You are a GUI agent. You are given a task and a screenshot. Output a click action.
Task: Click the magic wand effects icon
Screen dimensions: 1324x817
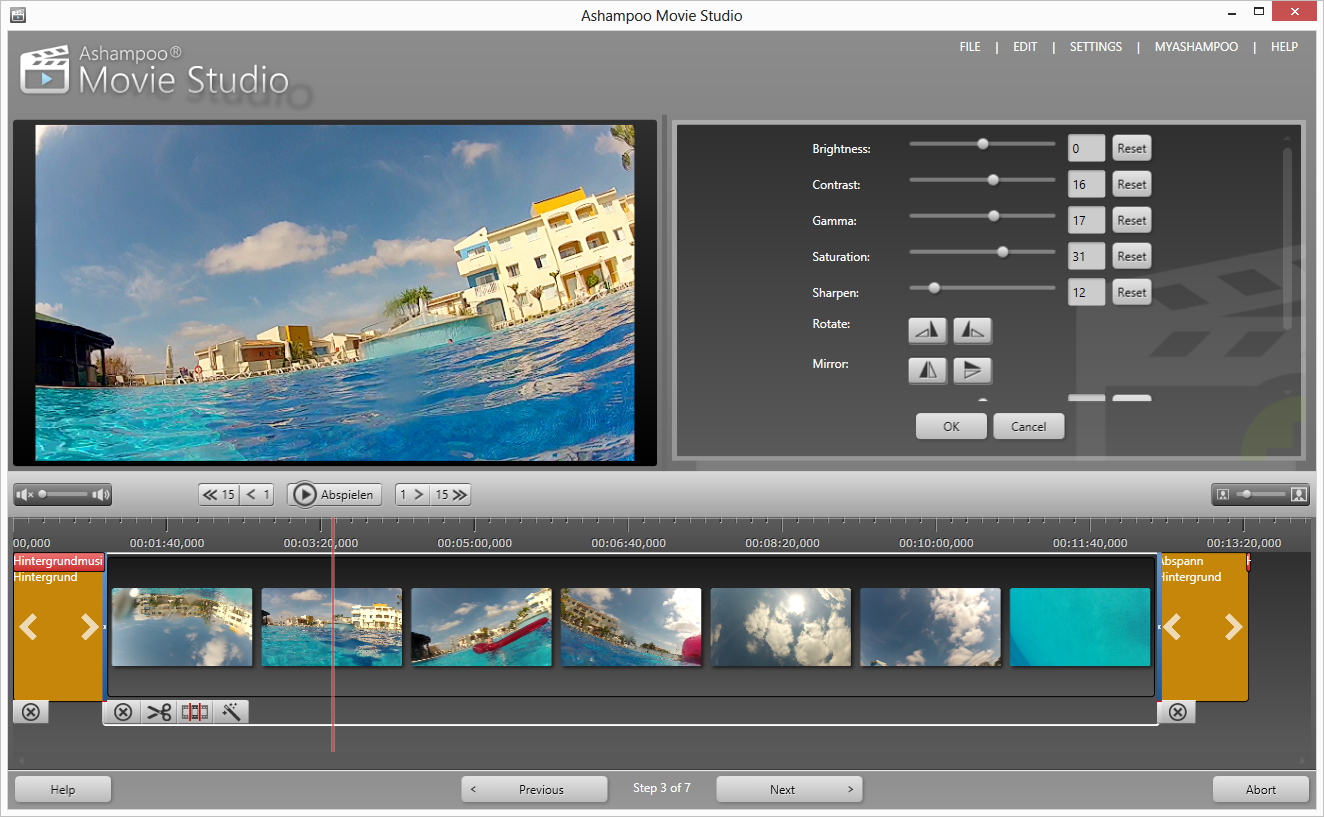click(x=231, y=712)
